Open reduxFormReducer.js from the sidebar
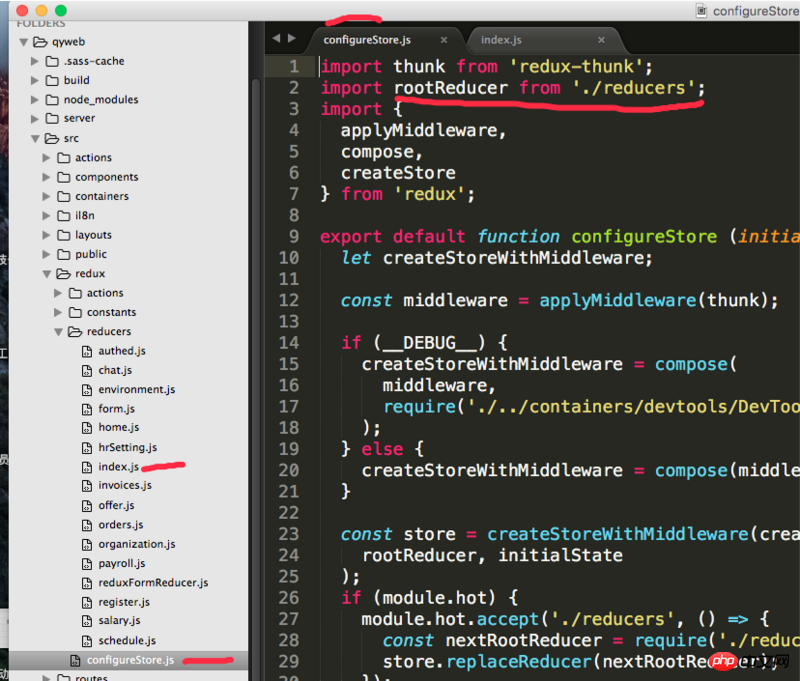 pos(153,583)
